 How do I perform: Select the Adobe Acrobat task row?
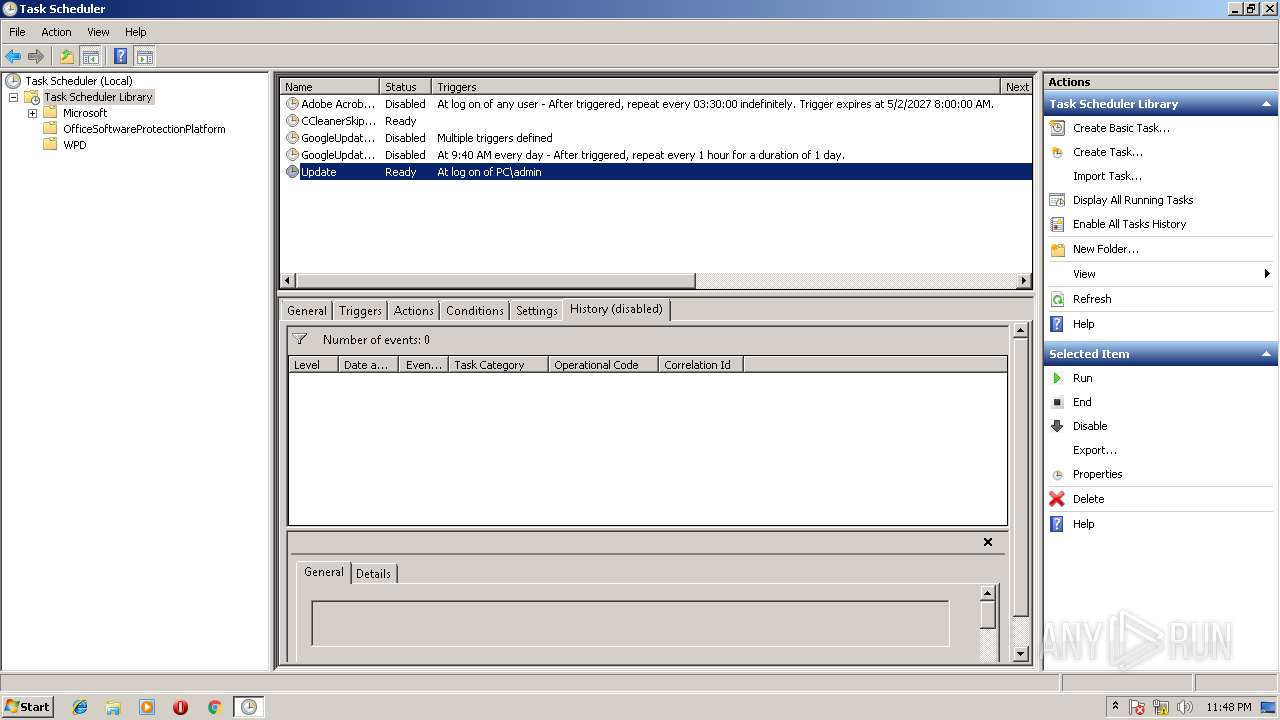pos(656,104)
